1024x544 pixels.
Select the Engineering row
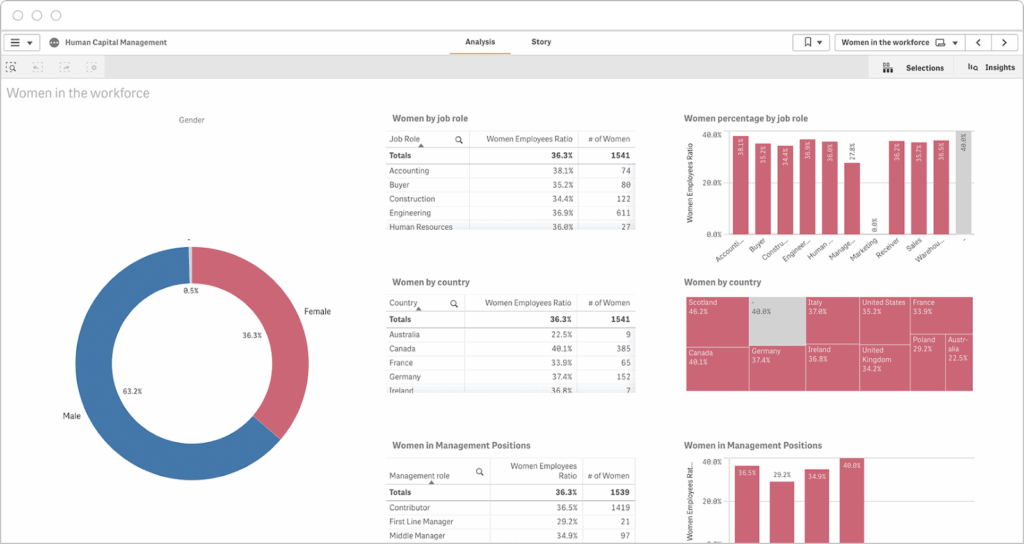coord(510,214)
